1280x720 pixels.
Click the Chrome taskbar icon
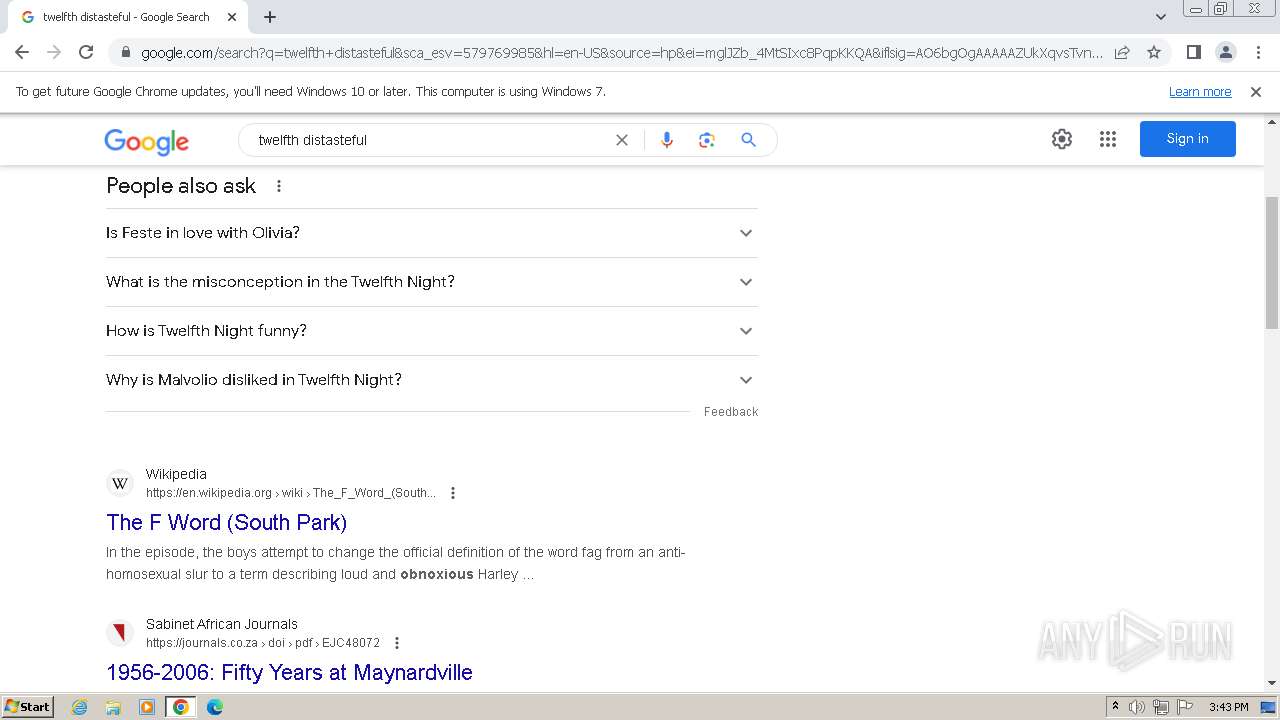click(x=181, y=707)
